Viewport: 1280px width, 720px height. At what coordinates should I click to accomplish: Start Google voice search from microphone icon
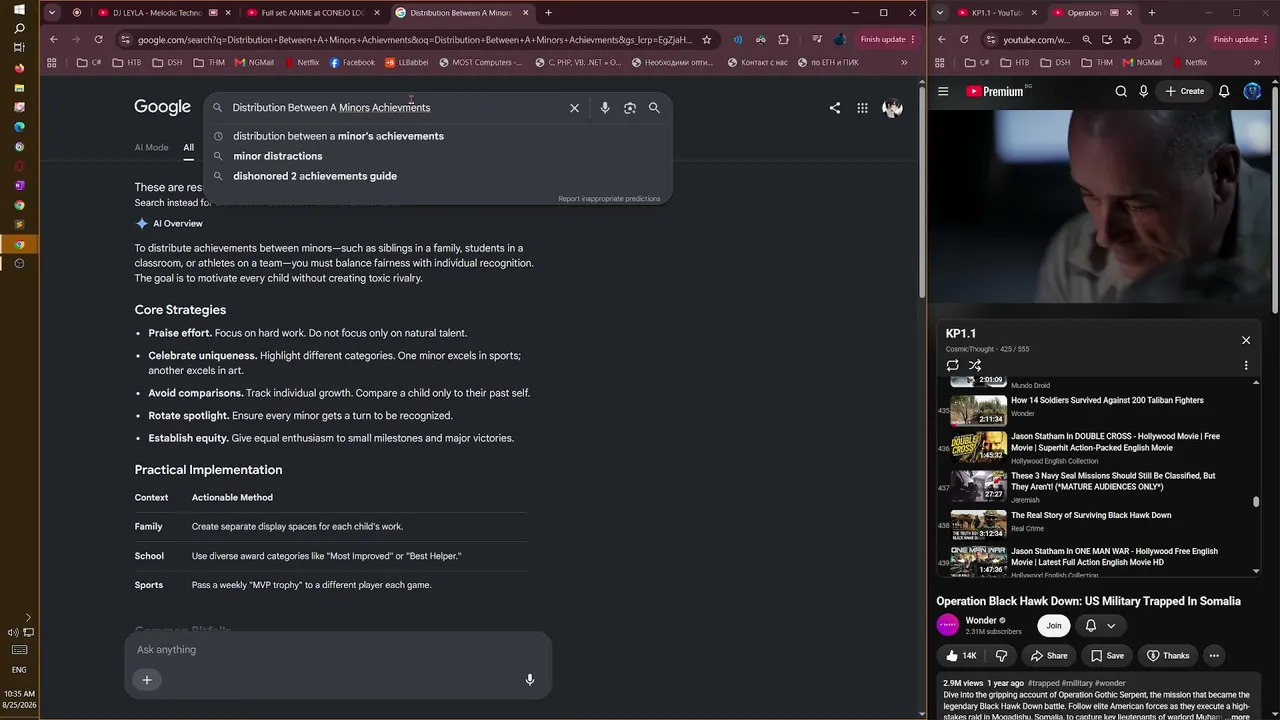[605, 108]
